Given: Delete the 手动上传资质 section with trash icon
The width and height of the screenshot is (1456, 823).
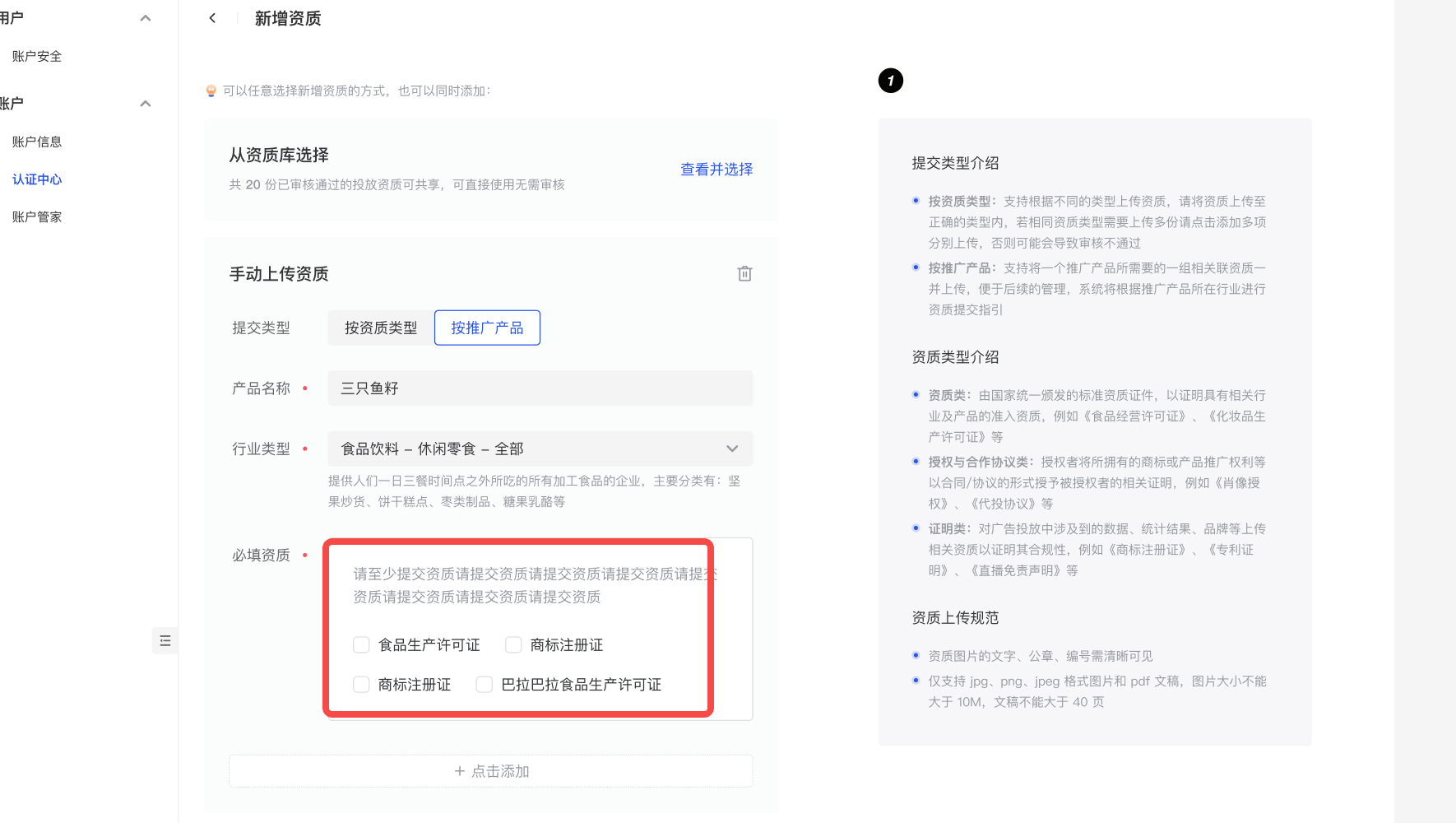Looking at the screenshot, I should click(x=744, y=274).
